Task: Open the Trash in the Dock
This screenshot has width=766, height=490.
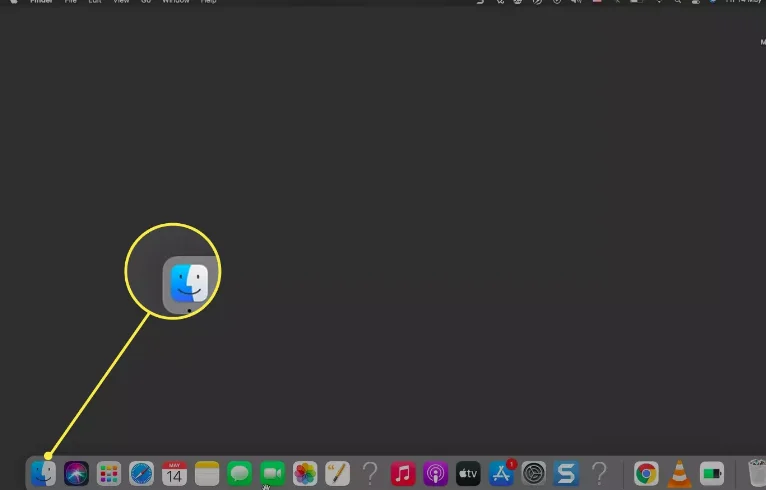Action: coord(757,473)
